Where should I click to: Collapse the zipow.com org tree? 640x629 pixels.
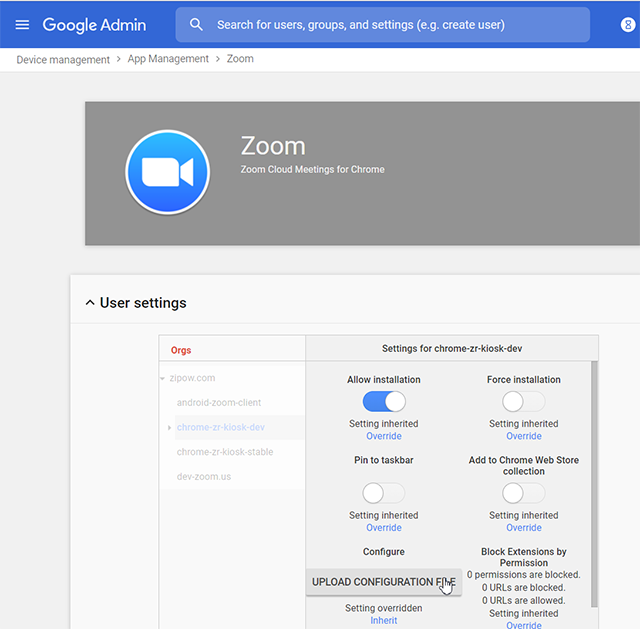pyautogui.click(x=162, y=378)
